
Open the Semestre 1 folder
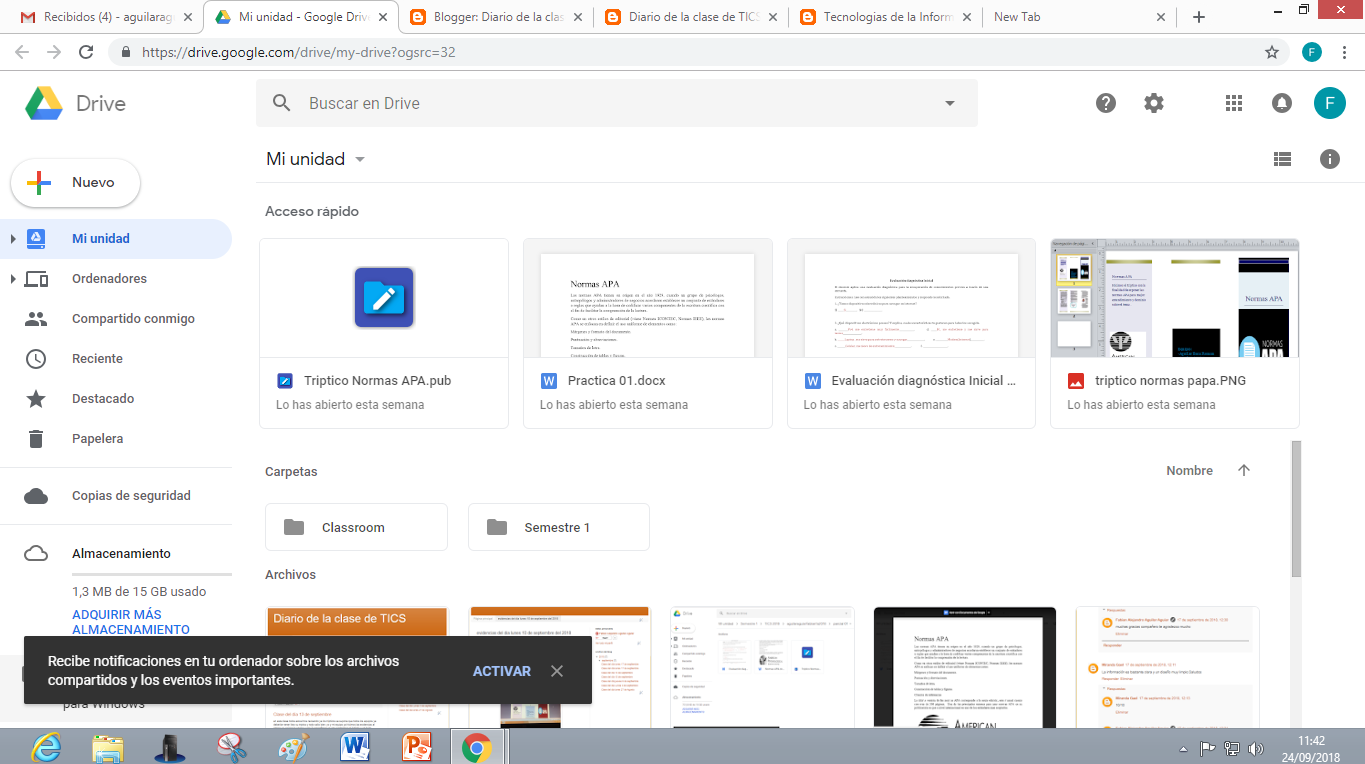click(559, 527)
